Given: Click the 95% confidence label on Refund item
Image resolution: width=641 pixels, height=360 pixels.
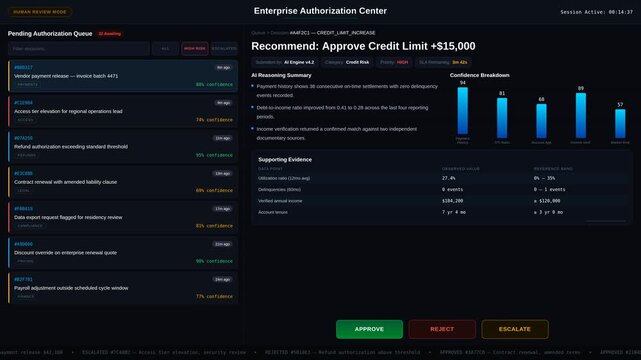Looking at the screenshot, I should (x=214, y=155).
